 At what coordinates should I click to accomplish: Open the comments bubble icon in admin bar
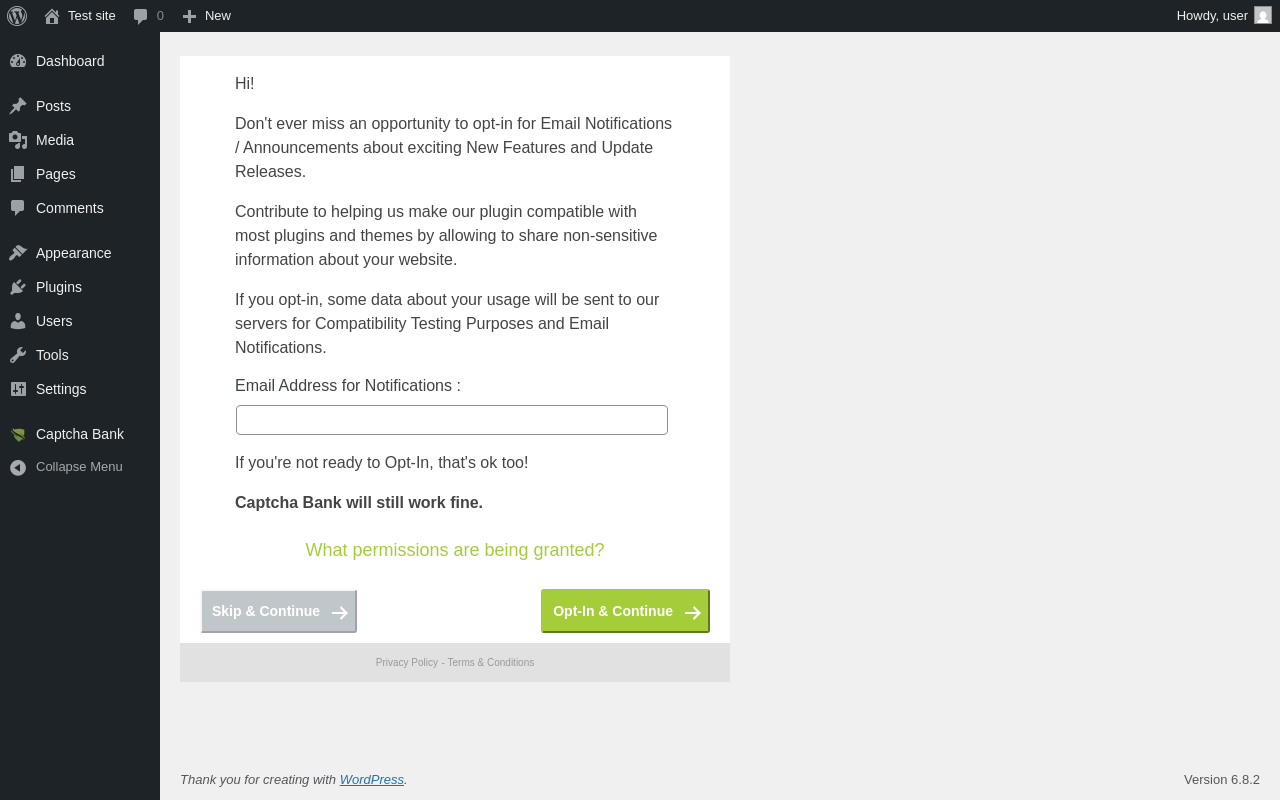(x=141, y=16)
